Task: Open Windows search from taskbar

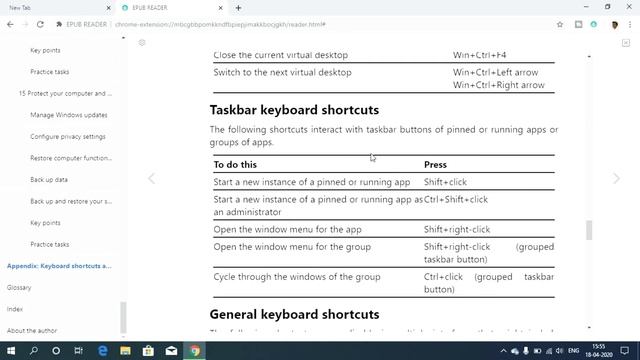Action: [34, 351]
